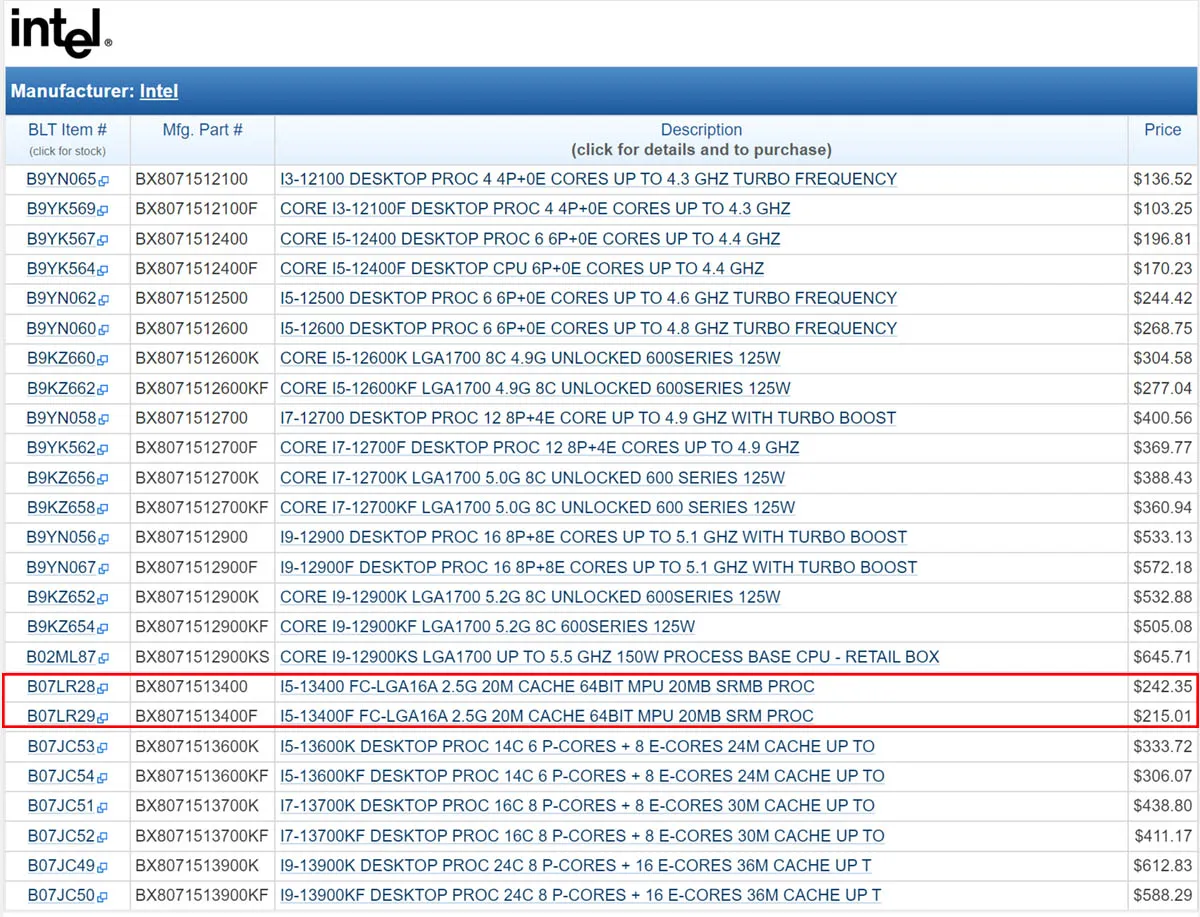The width and height of the screenshot is (1200, 917).
Task: Open the Intel manufacturer link
Action: 159,91
